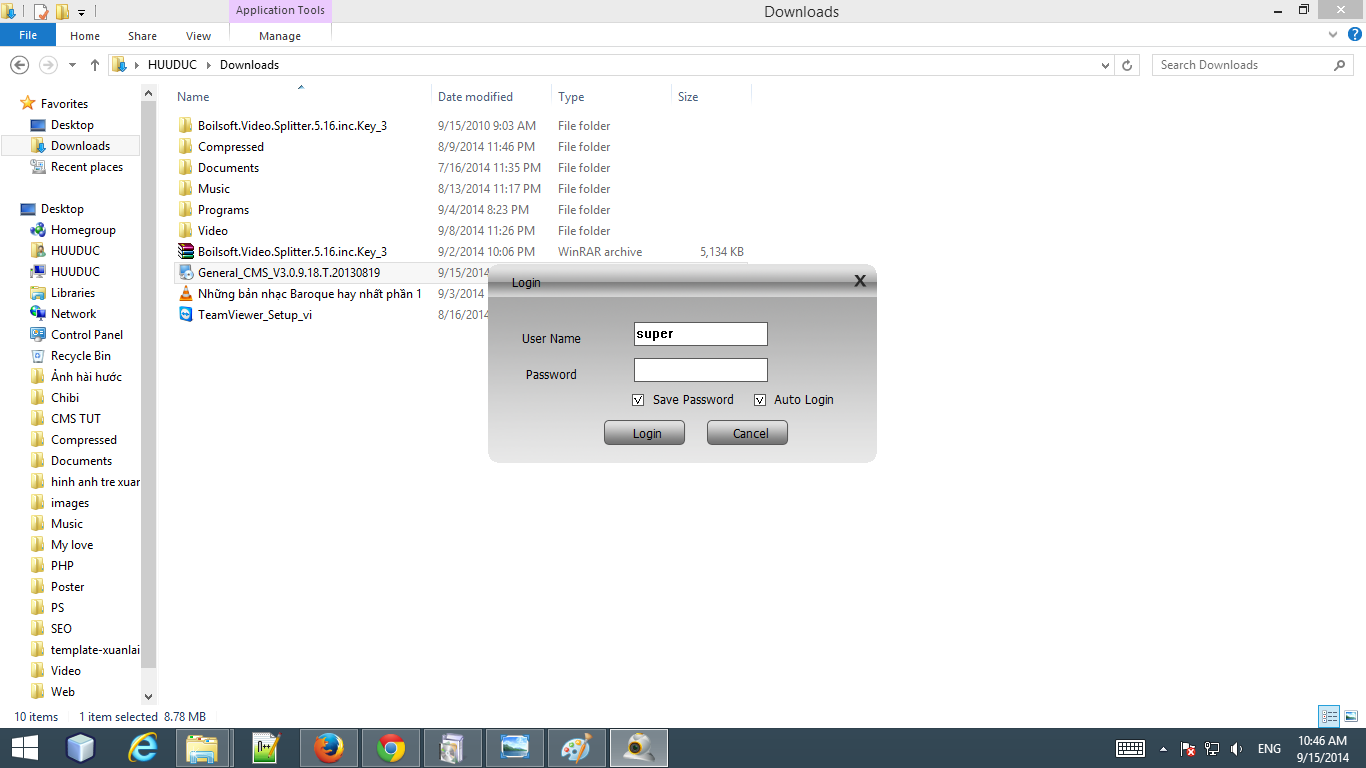Image resolution: width=1366 pixels, height=768 pixels.
Task: Open Control Panel in sidebar
Action: pos(76,335)
